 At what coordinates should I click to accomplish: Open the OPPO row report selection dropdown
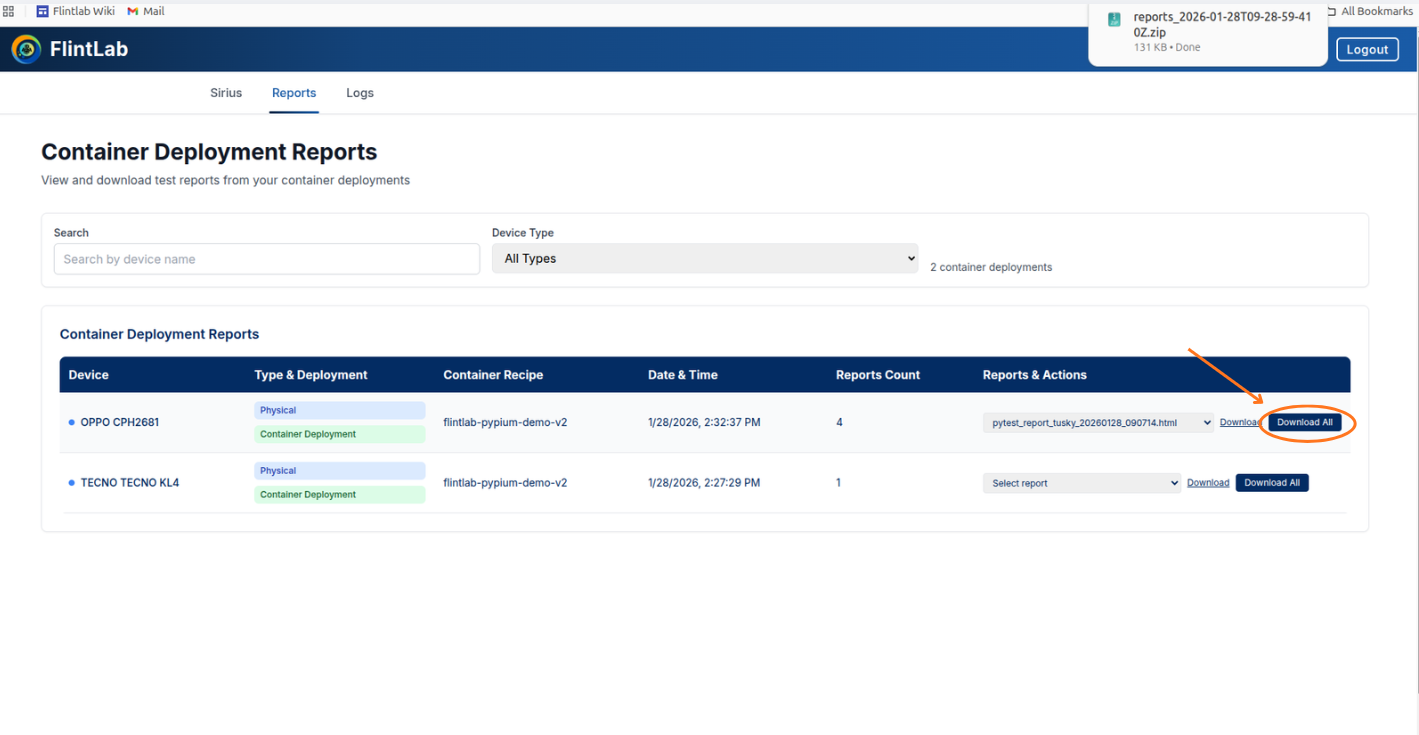[x=1098, y=423]
